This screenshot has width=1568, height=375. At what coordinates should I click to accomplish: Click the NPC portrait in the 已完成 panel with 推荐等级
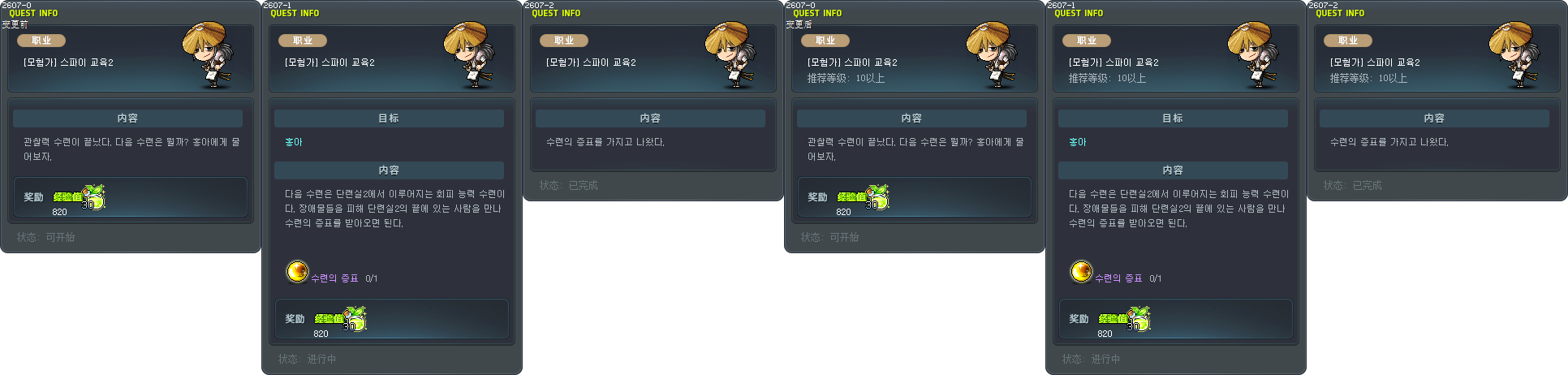(x=1515, y=54)
